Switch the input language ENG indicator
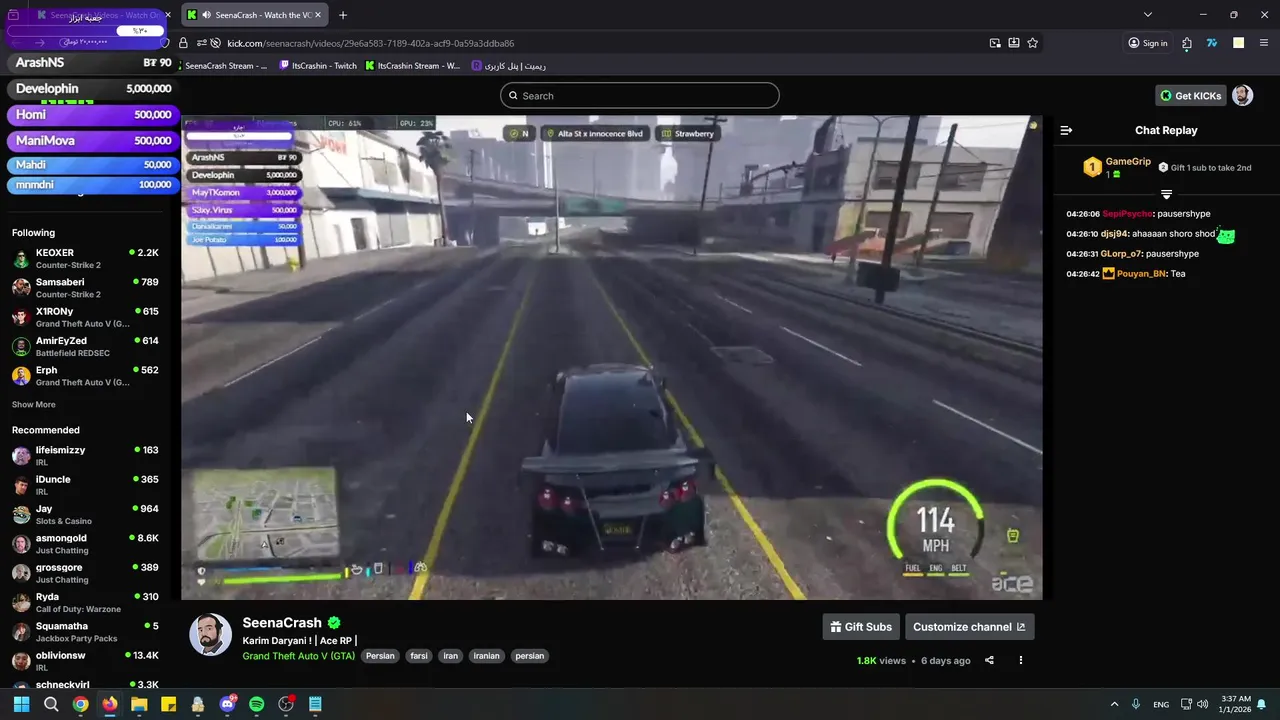This screenshot has height=720, width=1280. pyautogui.click(x=1161, y=704)
